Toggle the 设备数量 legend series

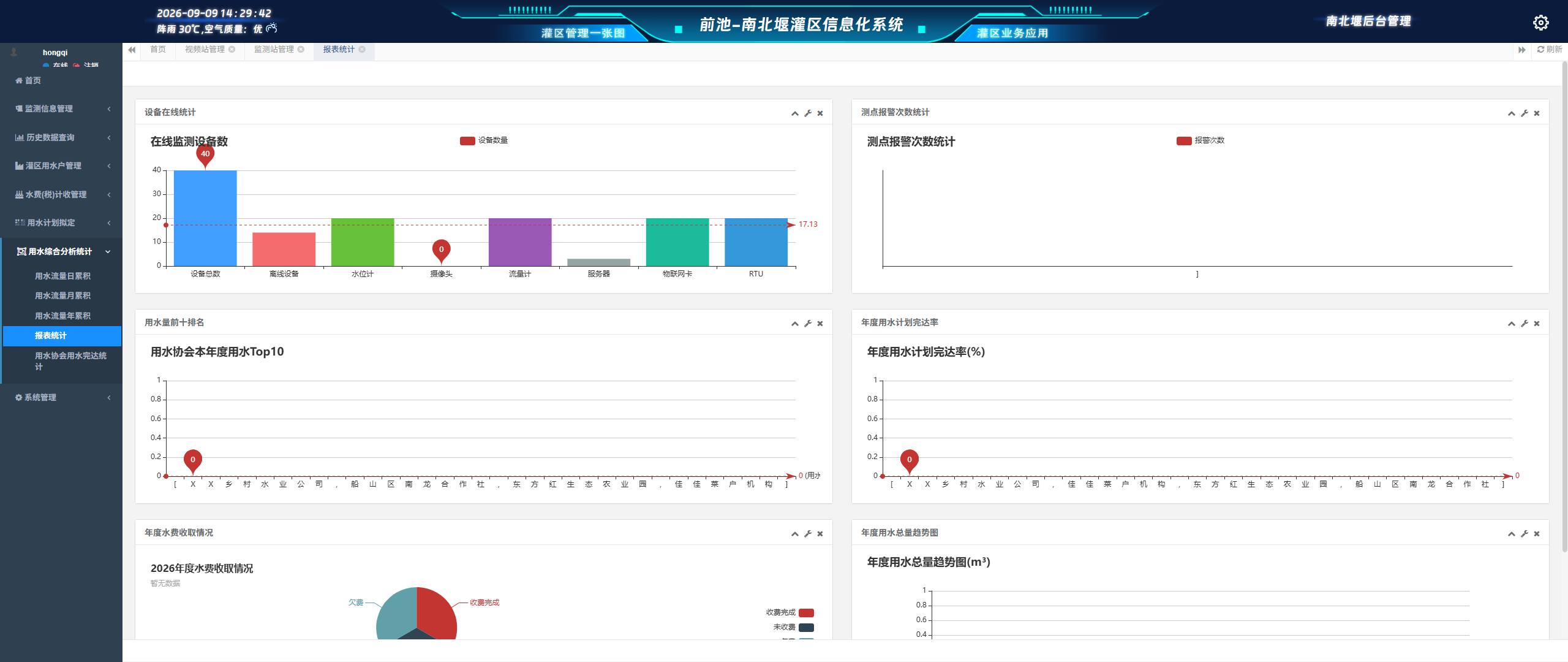click(x=484, y=141)
